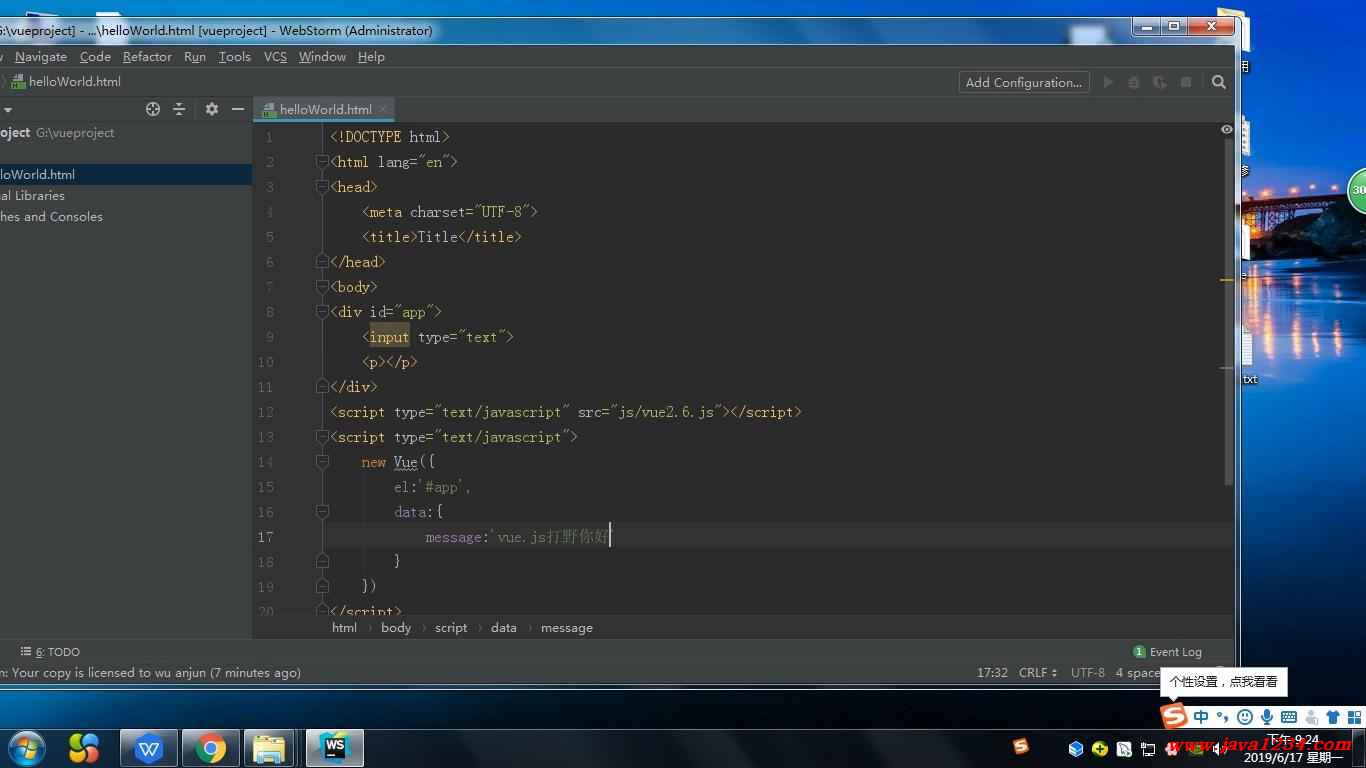Viewport: 1366px width, 768px height.
Task: Open the Window menu
Action: pos(322,57)
